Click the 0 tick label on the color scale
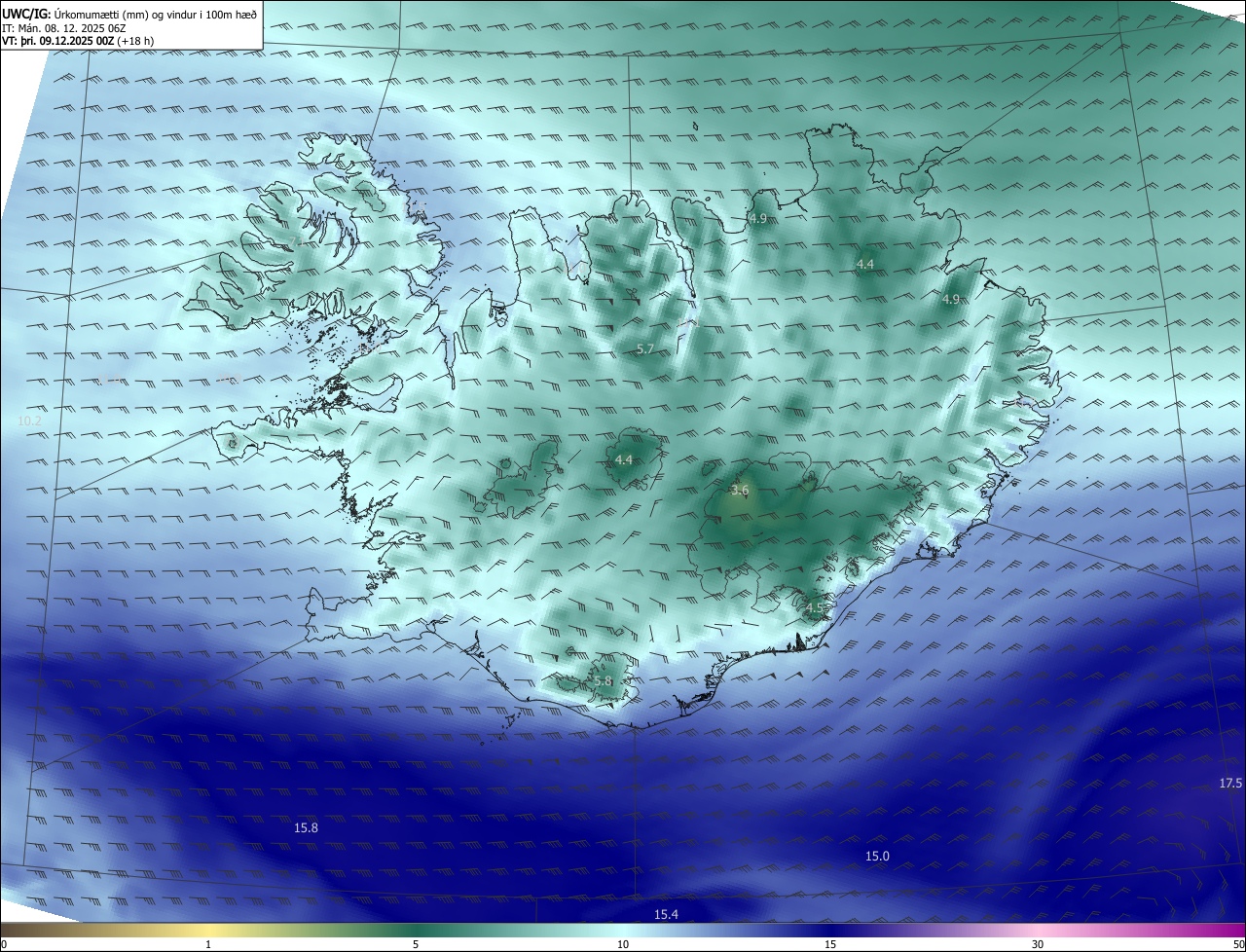 [x=4, y=944]
